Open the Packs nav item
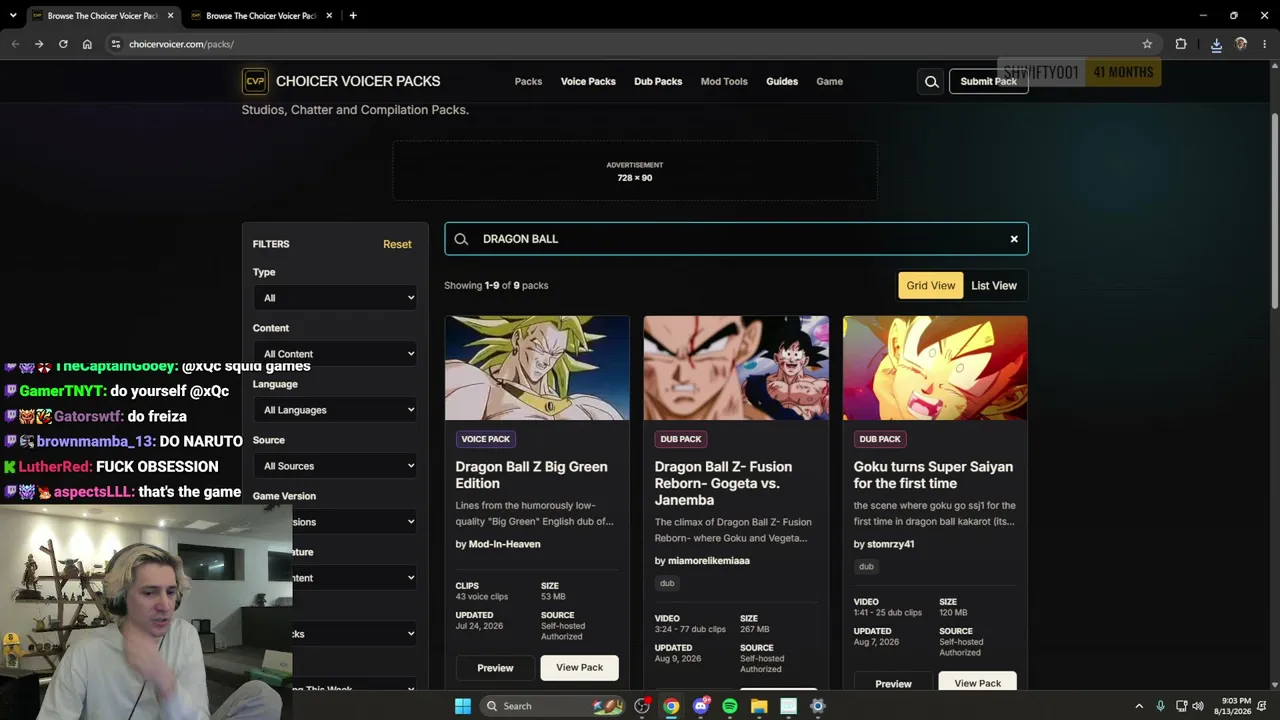 [x=528, y=82]
